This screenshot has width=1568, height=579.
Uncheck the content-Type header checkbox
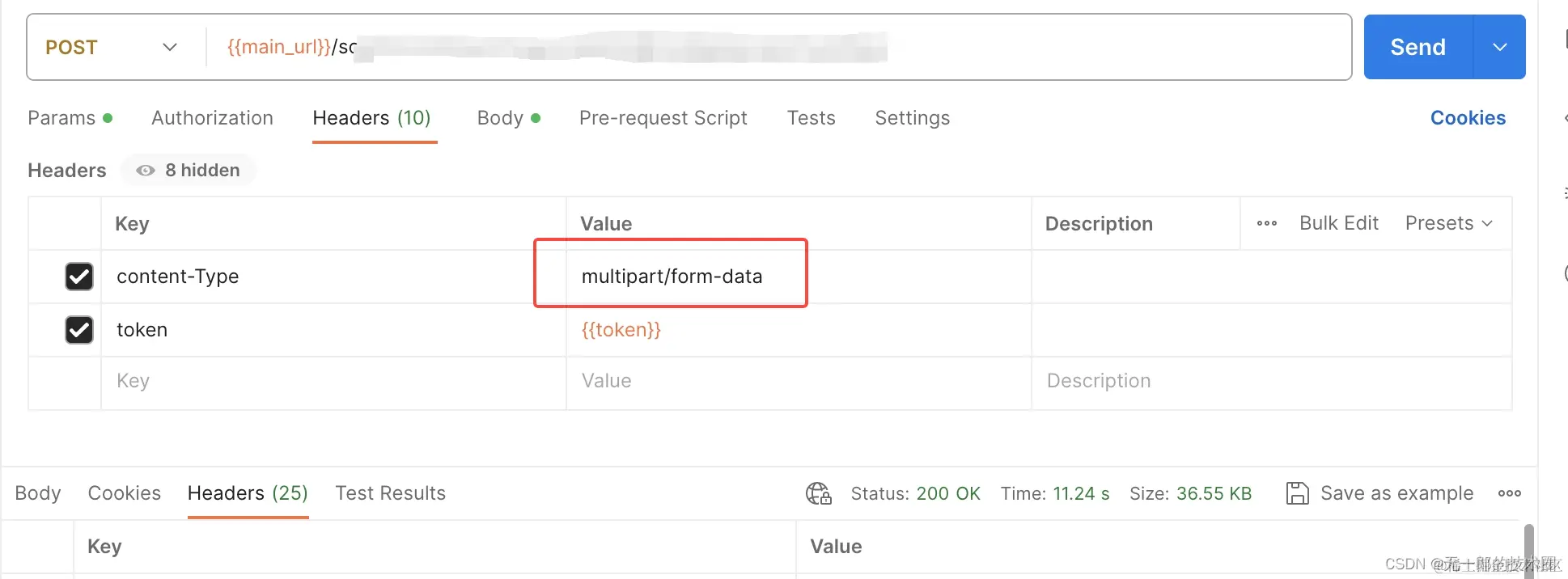click(x=79, y=277)
